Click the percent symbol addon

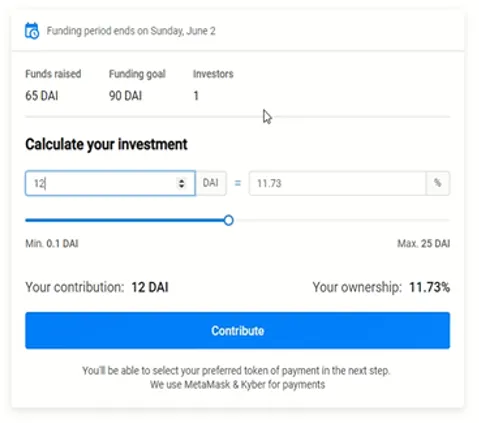pyautogui.click(x=438, y=183)
